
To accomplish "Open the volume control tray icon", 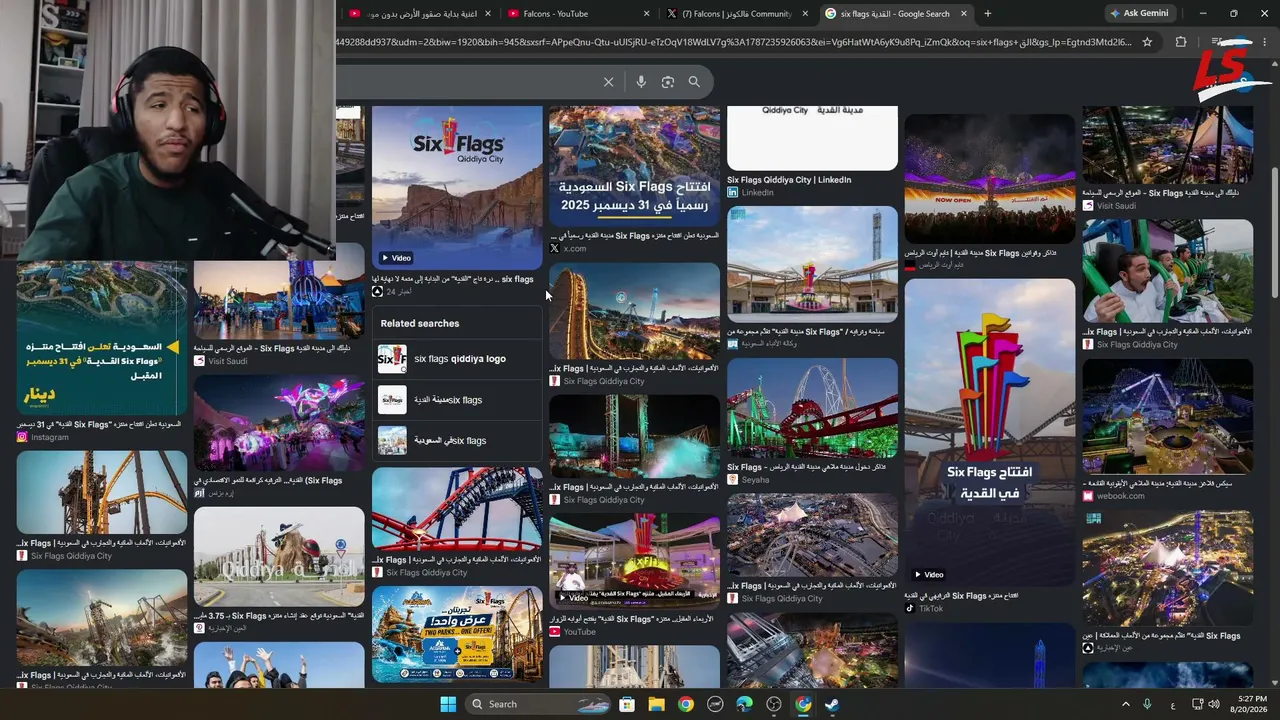I will (1214, 704).
